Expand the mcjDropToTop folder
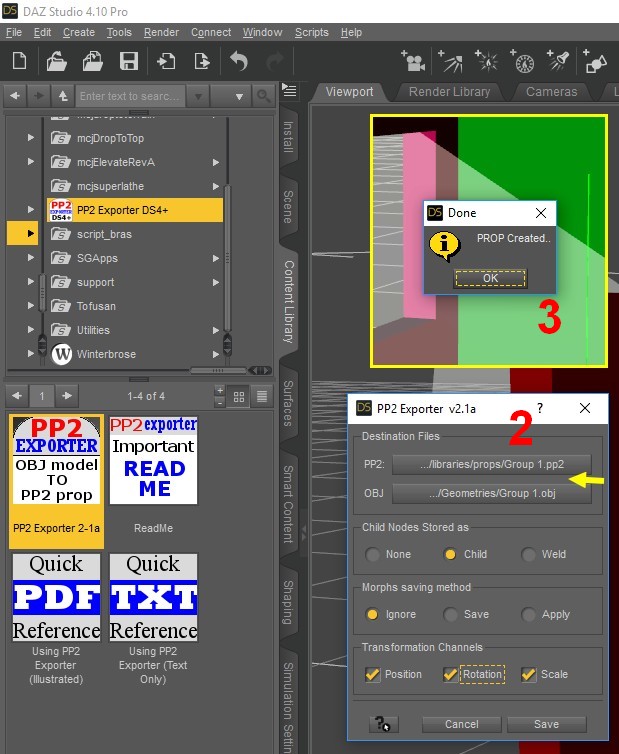This screenshot has height=754, width=619. pos(31,138)
